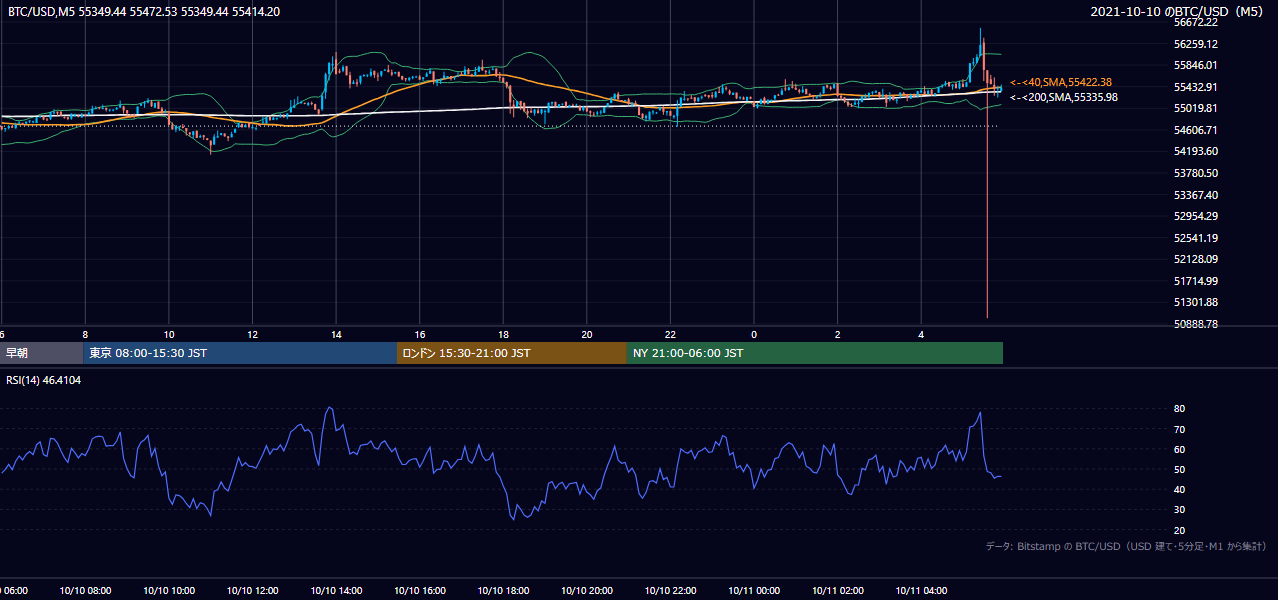The image size is (1278, 600).
Task: Click the 10/10 18:00 date axis label
Action: point(503,591)
